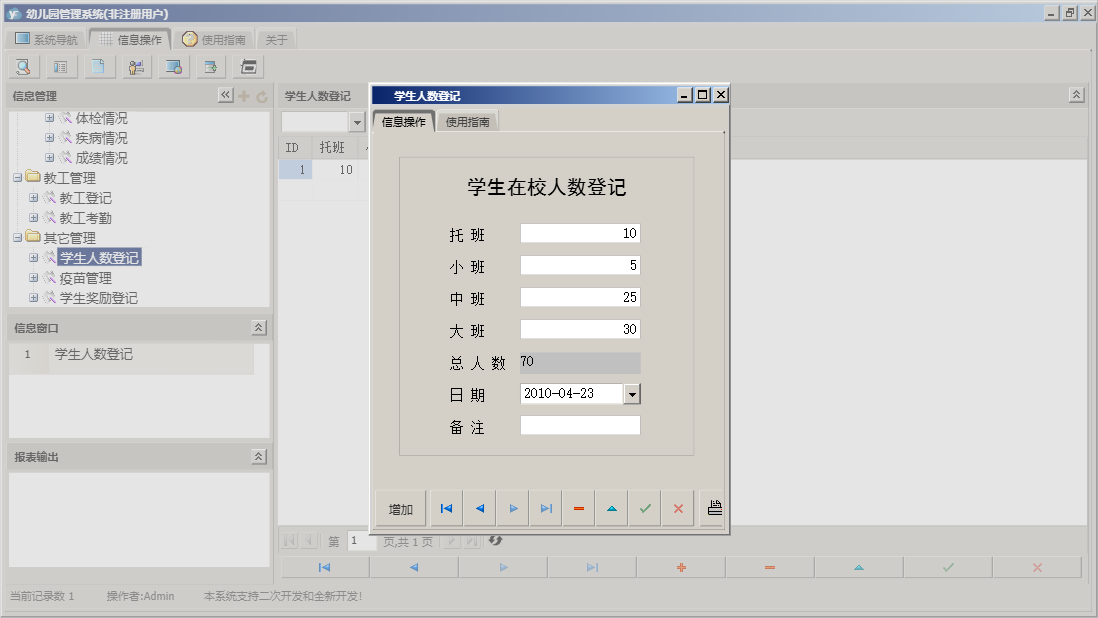Confirm the record with the green checkmark

pos(645,508)
